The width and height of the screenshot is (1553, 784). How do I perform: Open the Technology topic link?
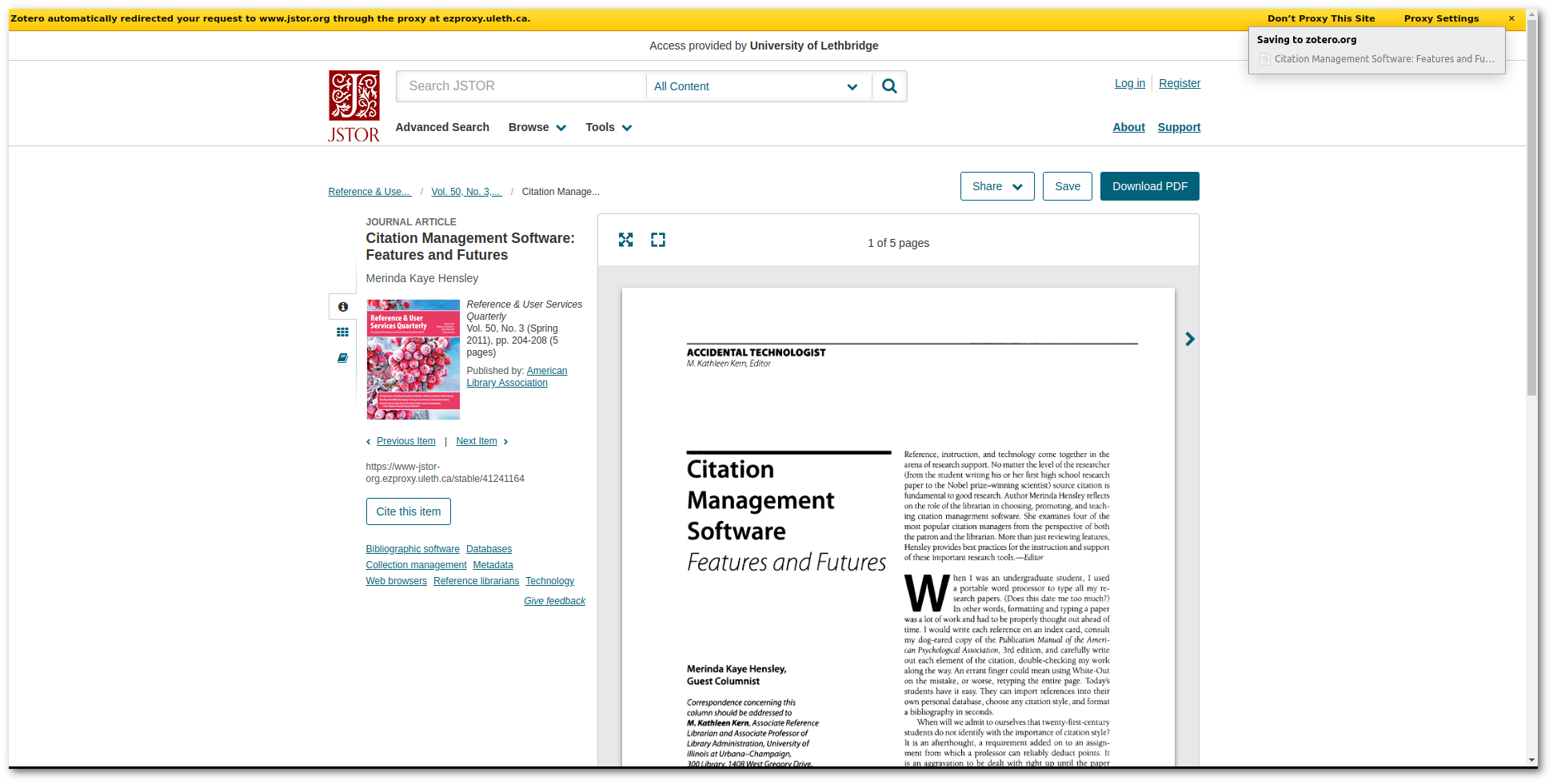pyautogui.click(x=549, y=581)
